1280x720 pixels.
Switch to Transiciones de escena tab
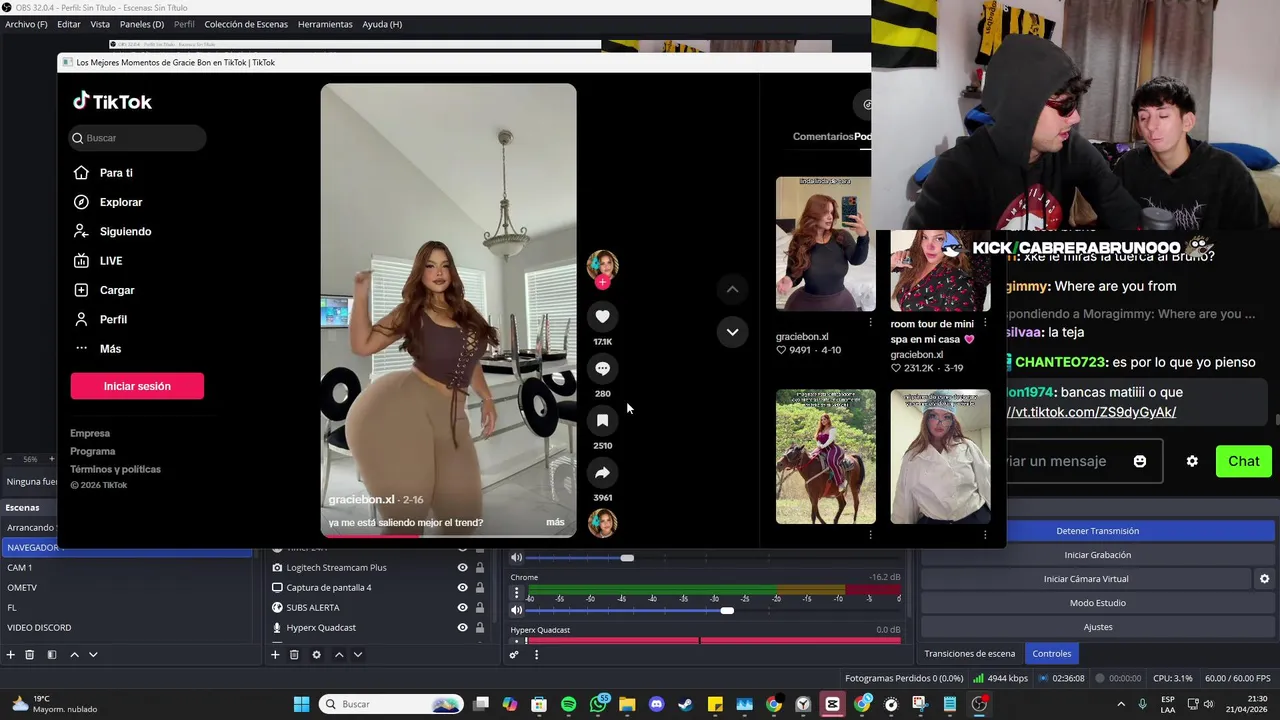click(969, 653)
